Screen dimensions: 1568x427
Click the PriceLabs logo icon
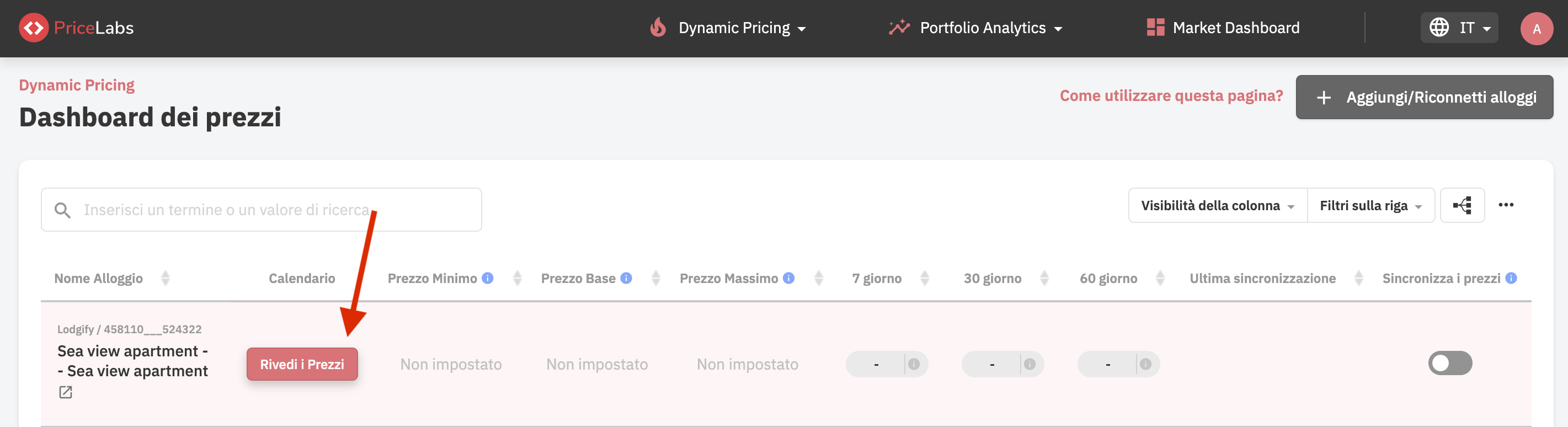pos(34,28)
